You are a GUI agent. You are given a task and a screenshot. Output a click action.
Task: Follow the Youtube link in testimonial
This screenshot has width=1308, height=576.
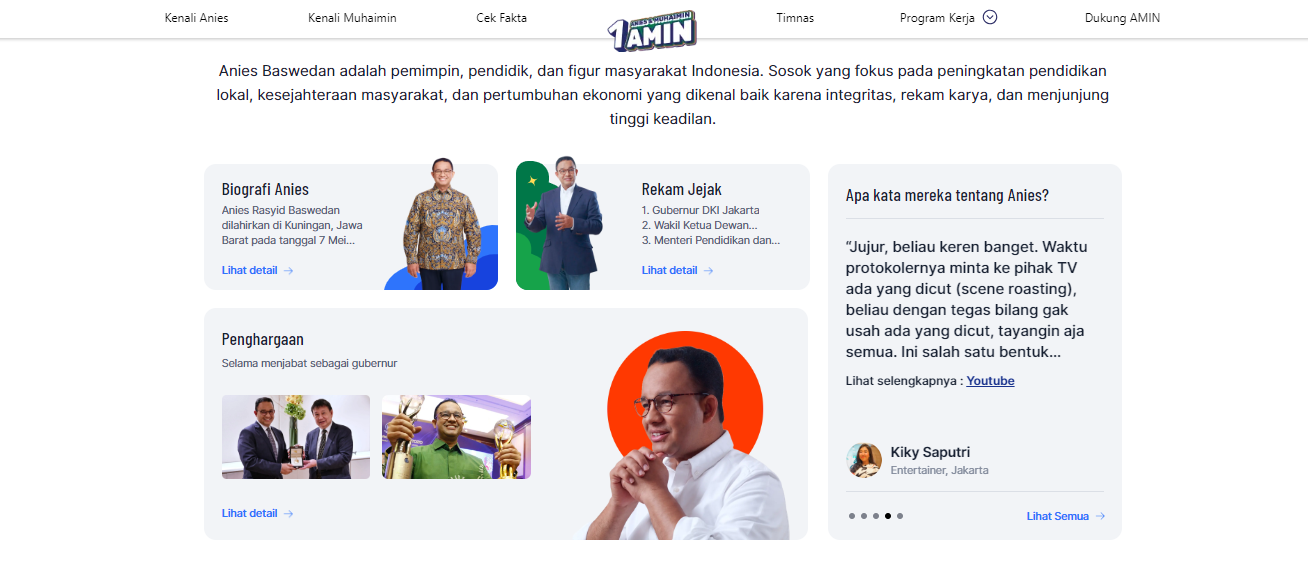pyautogui.click(x=990, y=381)
